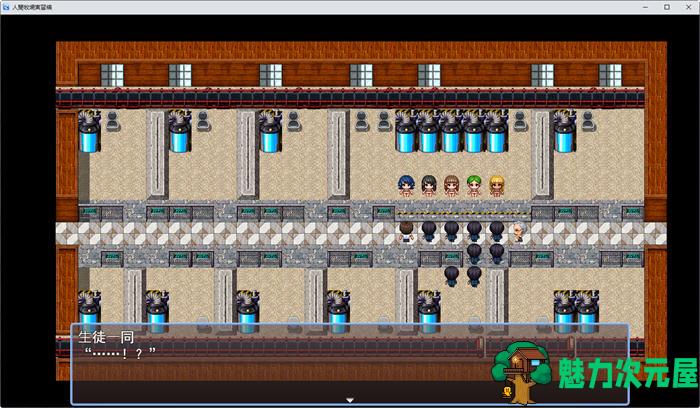Click the game window title bar icon
Viewport: 700px width, 408px height.
click(x=6, y=7)
